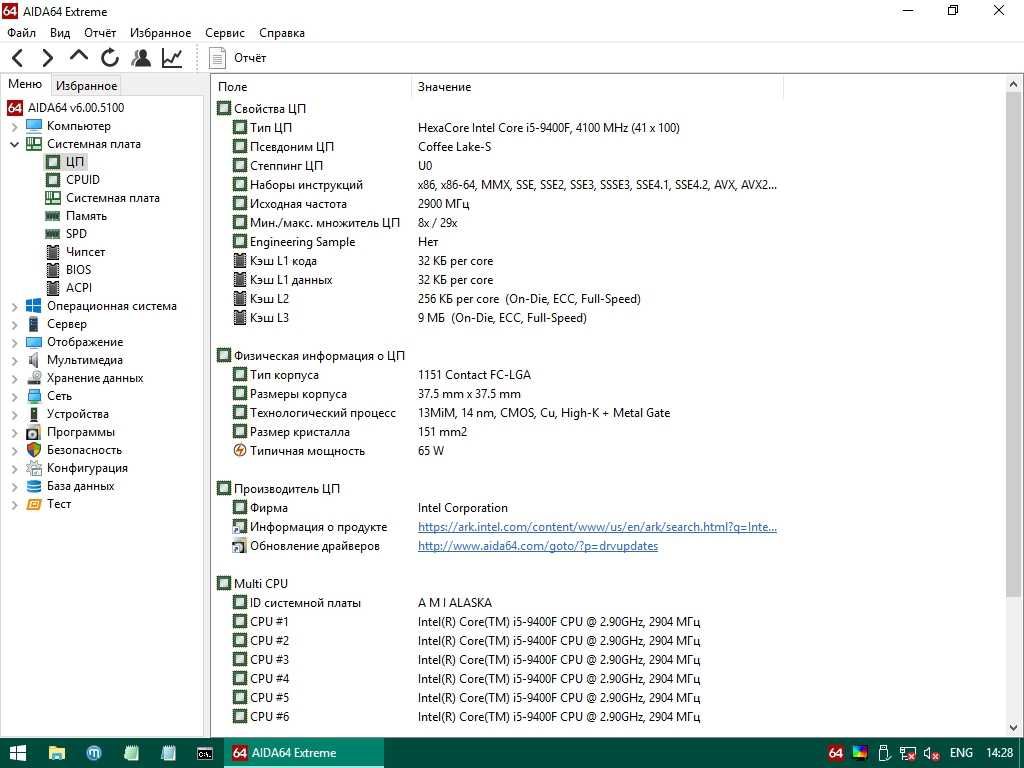Screen dimensions: 1024x768
Task: Click the Конфигурация gear icon
Action: pos(34,468)
